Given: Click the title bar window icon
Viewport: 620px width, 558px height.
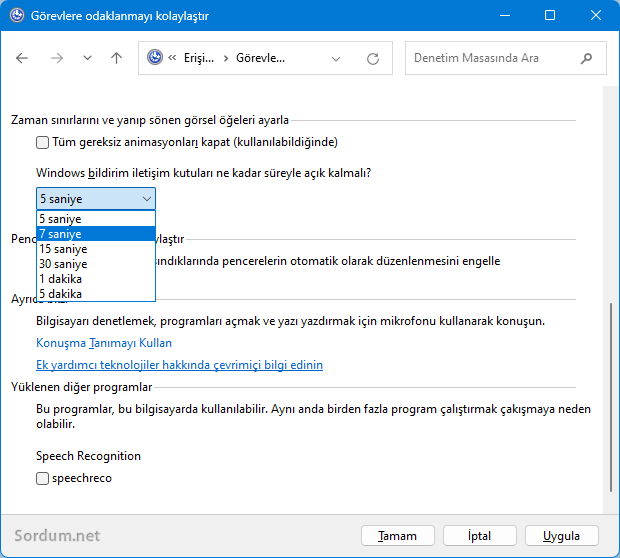Looking at the screenshot, I should pos(17,15).
